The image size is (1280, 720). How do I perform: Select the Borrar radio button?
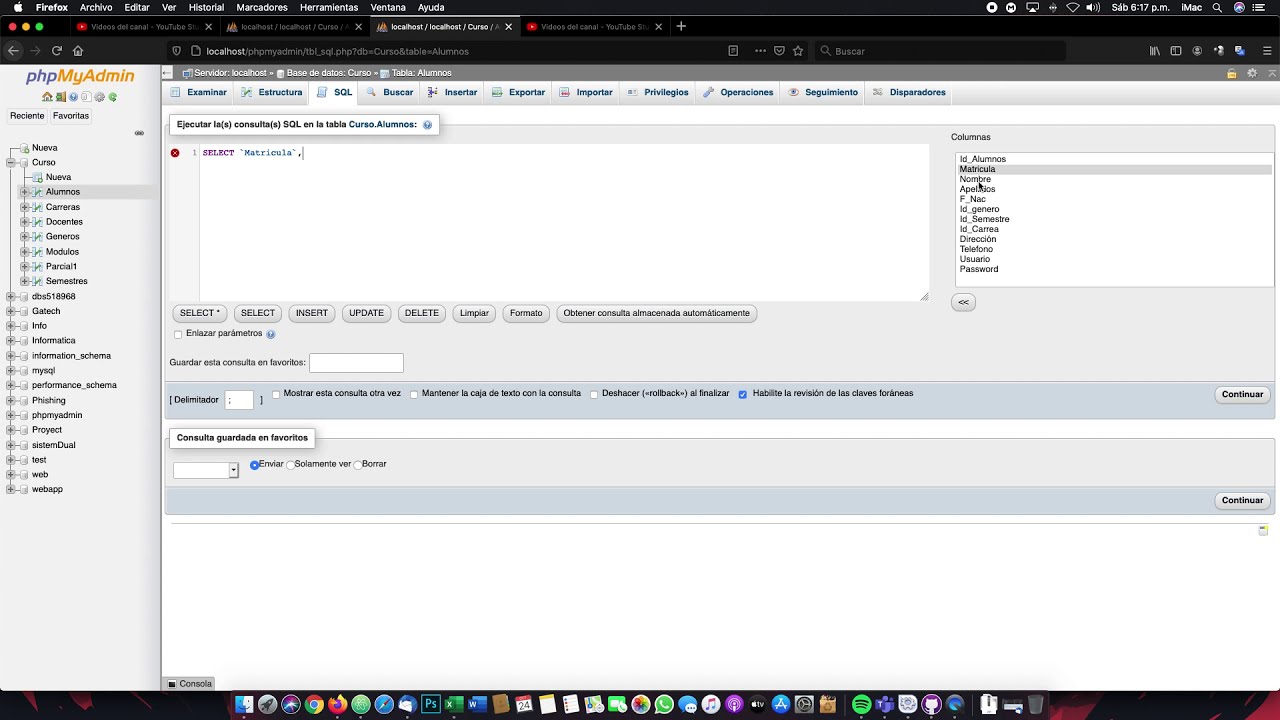(x=358, y=465)
